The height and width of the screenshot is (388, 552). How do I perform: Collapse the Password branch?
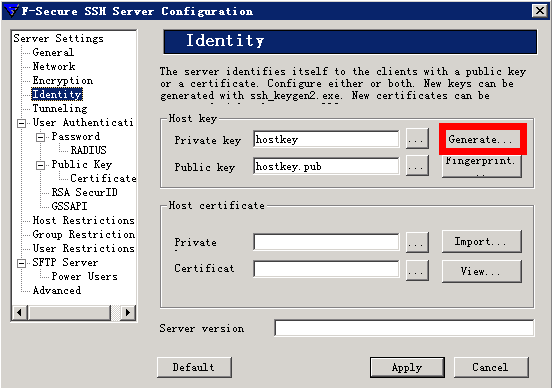[40, 137]
